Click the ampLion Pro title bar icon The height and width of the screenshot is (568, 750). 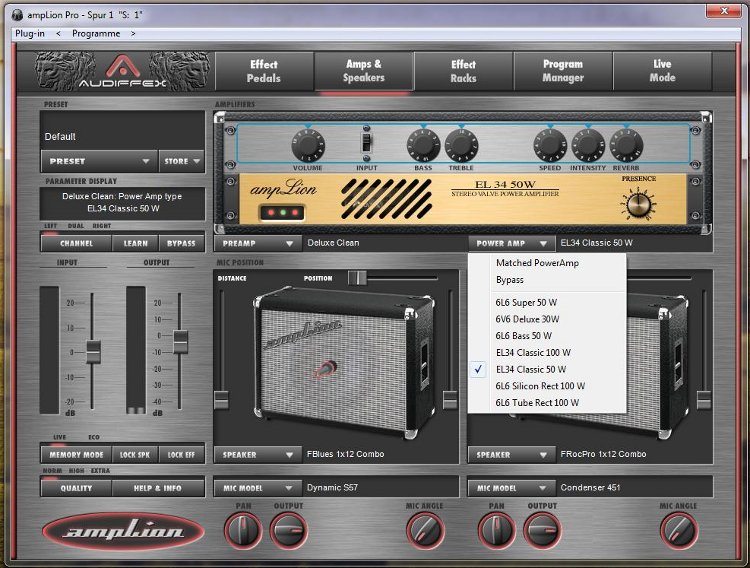point(18,15)
